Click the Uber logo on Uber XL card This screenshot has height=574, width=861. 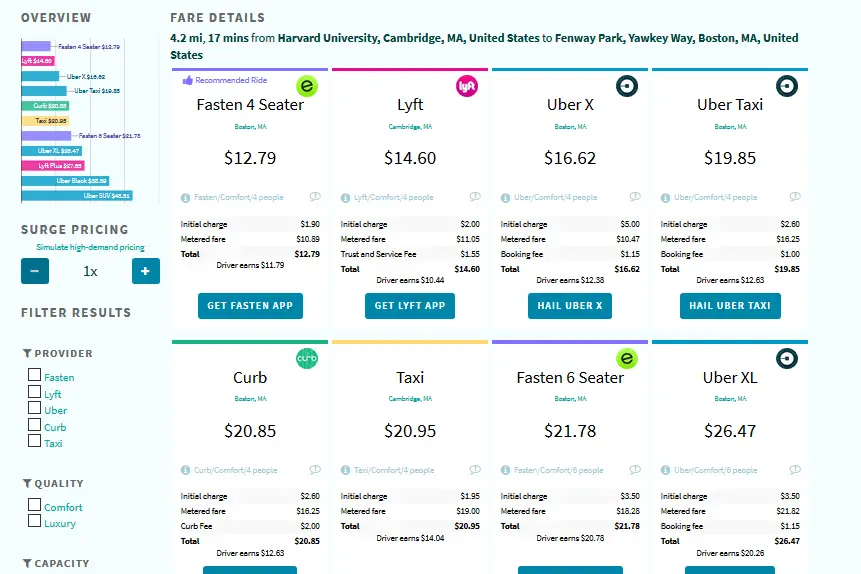click(787, 358)
